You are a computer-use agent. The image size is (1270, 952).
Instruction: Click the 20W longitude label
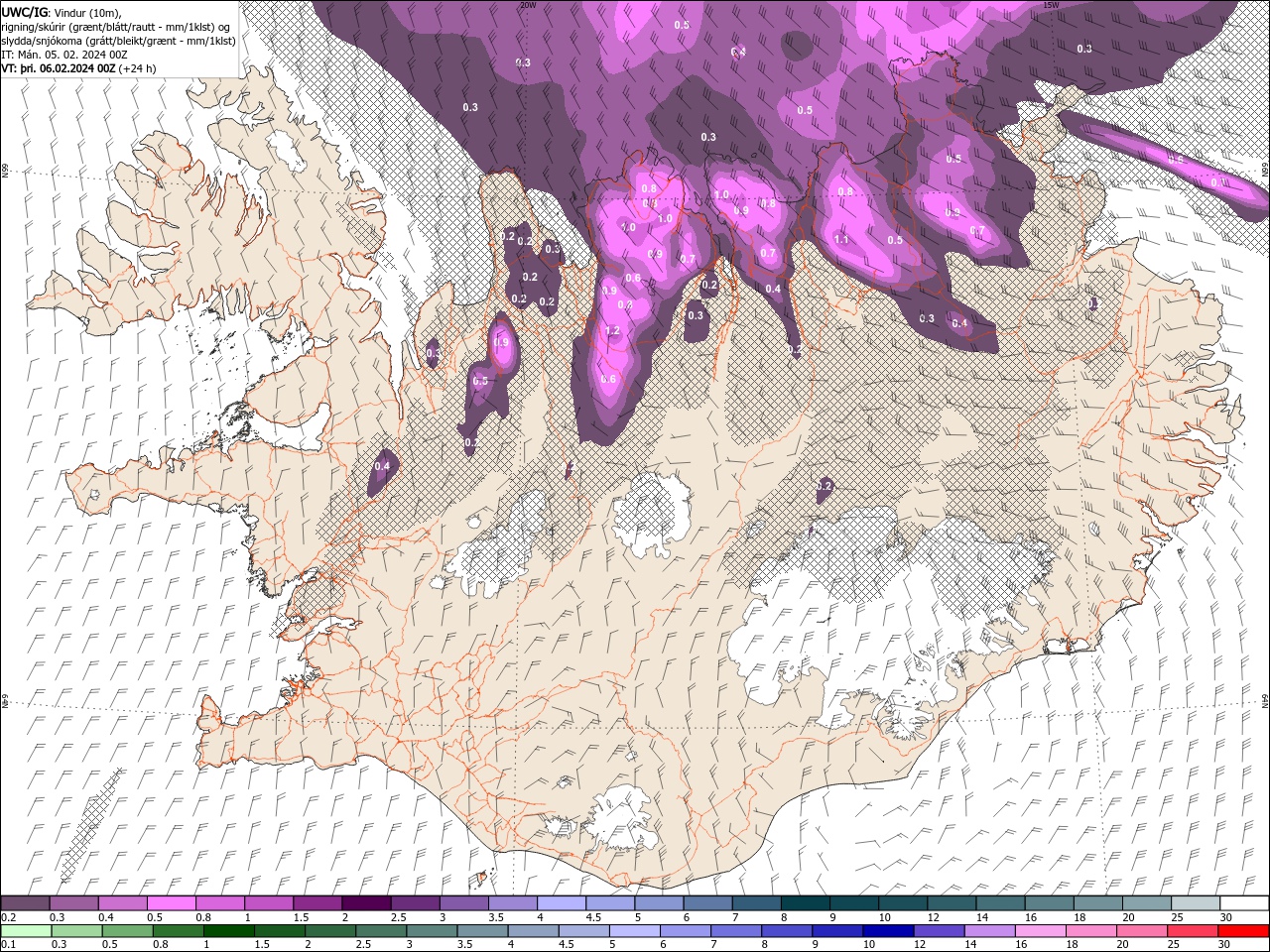[x=528, y=5]
